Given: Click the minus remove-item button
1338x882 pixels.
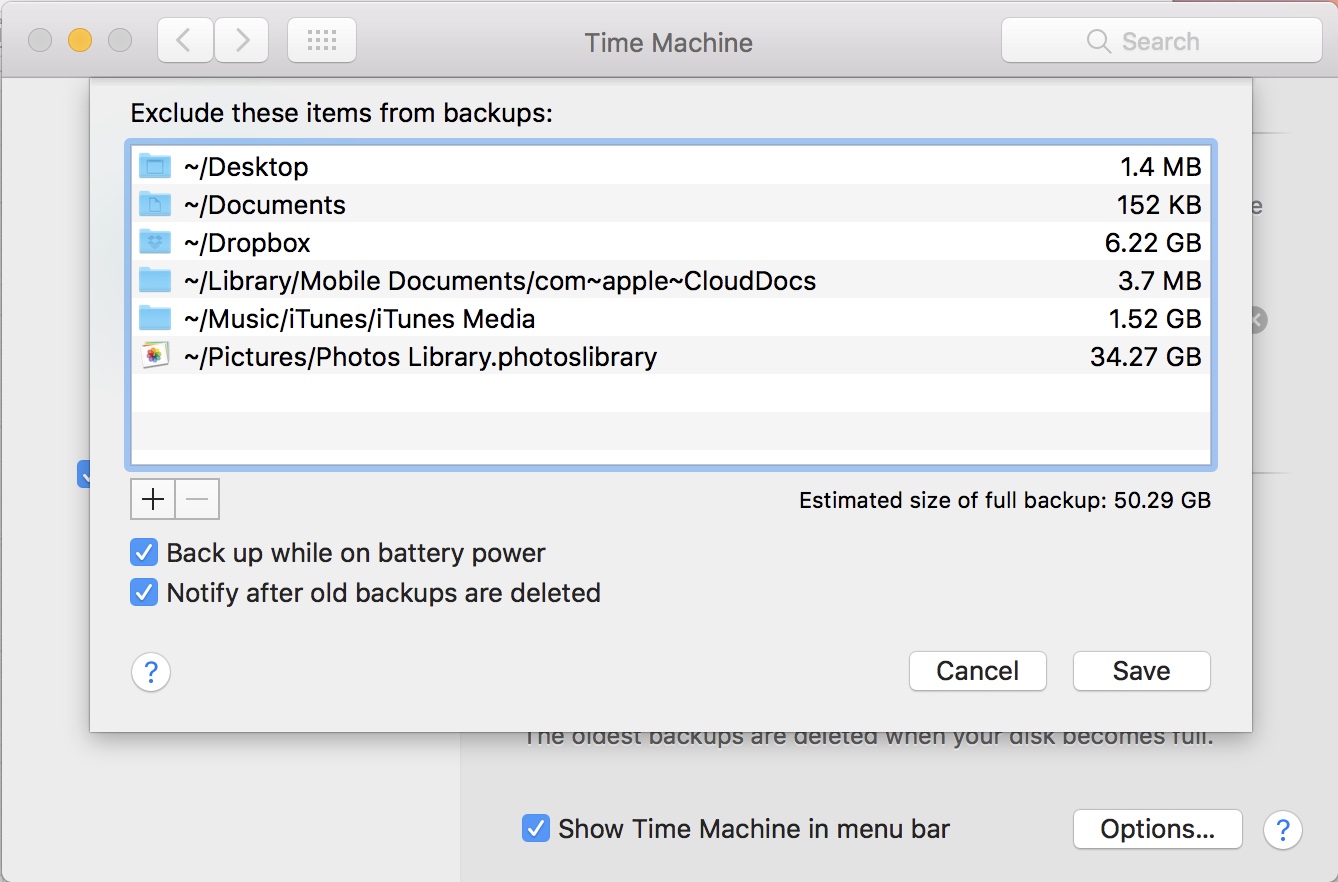Looking at the screenshot, I should [x=197, y=500].
